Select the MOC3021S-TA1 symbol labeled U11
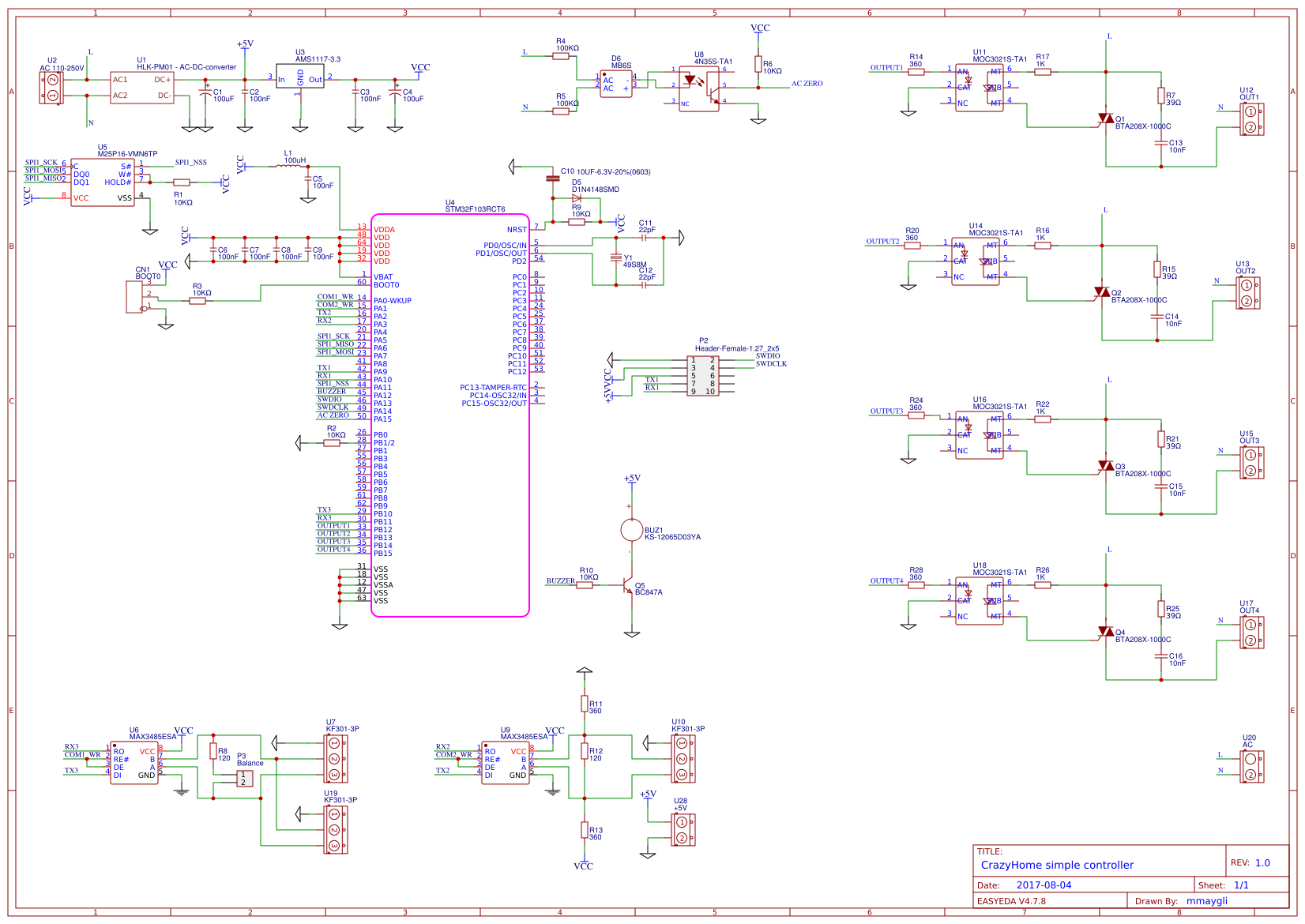 coord(980,87)
